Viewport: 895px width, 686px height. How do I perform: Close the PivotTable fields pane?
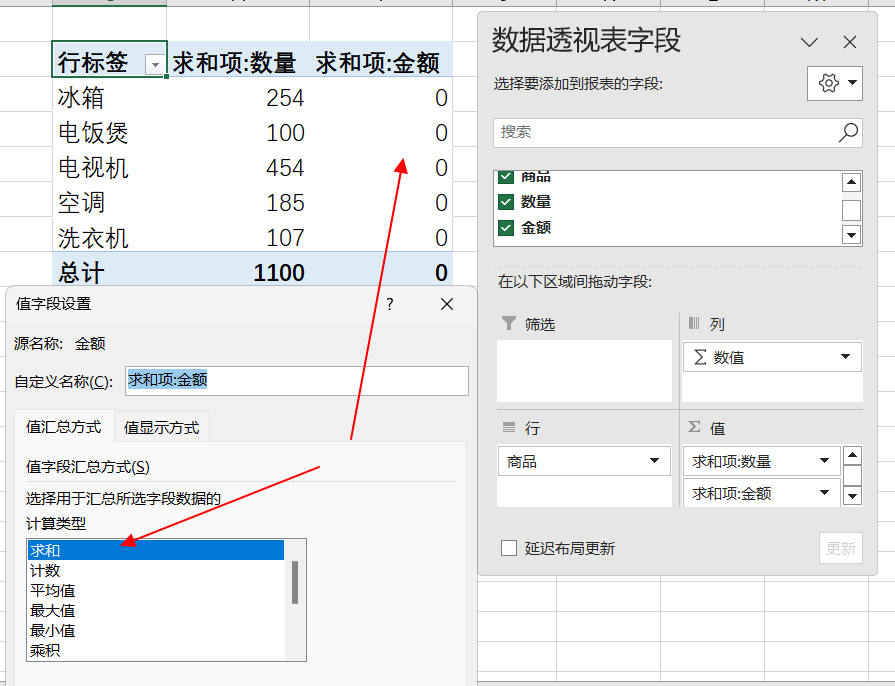click(x=850, y=42)
